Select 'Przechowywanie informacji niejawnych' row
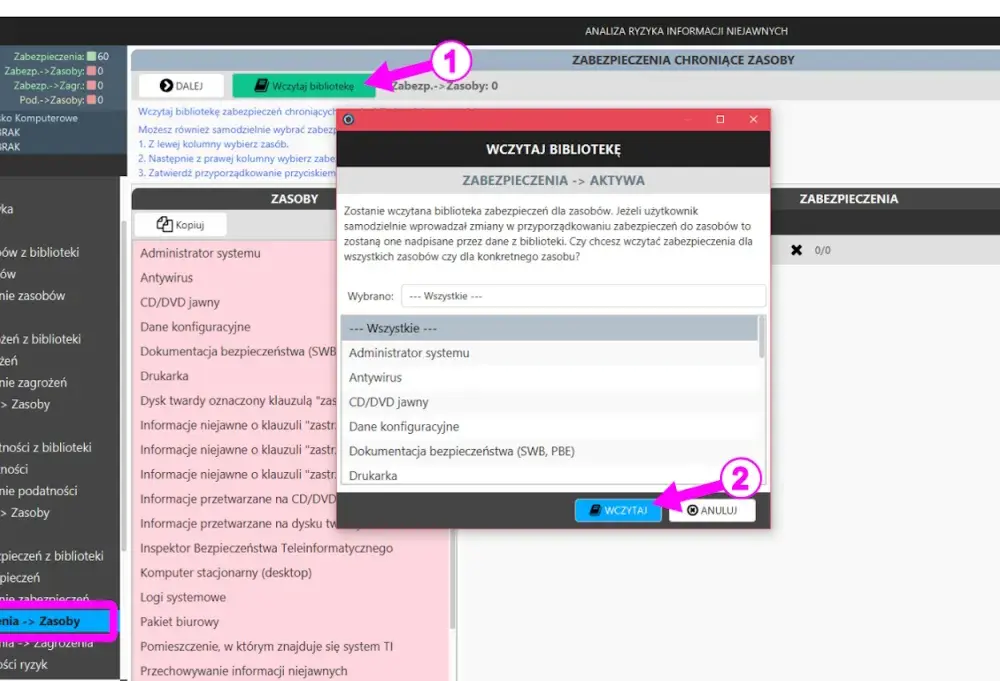The image size is (1000, 681). [291, 671]
